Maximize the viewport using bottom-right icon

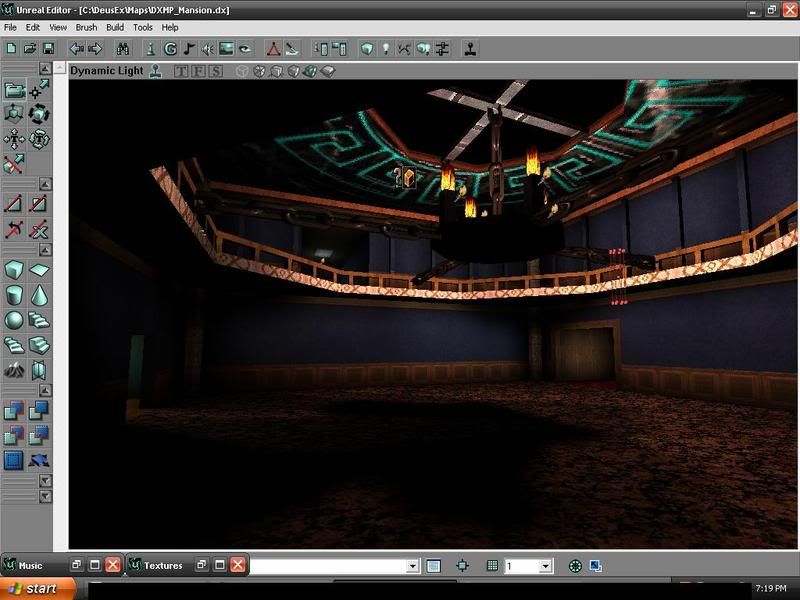click(x=595, y=565)
